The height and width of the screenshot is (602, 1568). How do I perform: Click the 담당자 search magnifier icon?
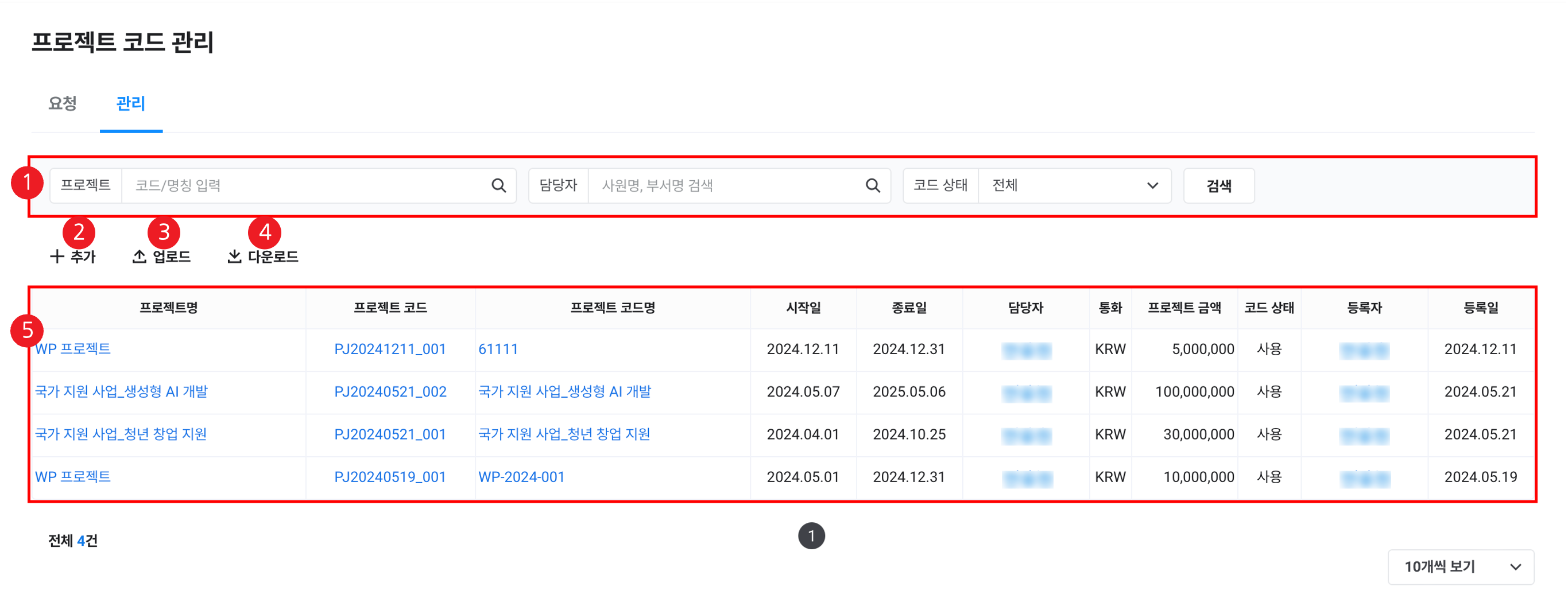(872, 186)
